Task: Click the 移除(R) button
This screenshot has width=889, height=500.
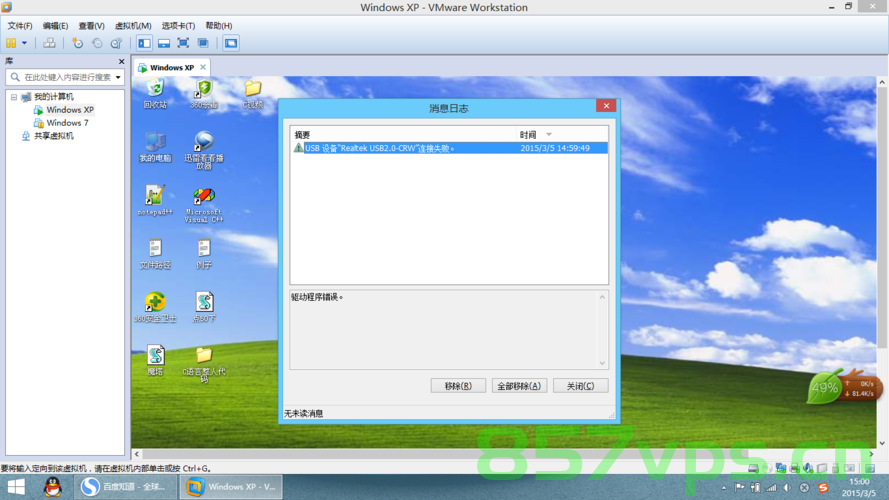Action: [x=458, y=385]
